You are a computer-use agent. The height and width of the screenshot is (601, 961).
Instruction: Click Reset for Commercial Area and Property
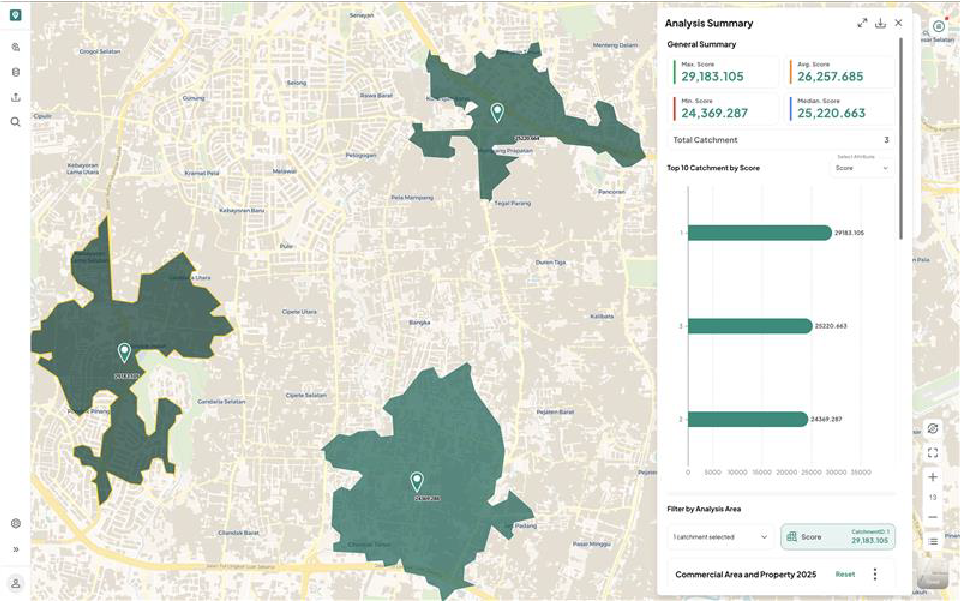point(845,575)
